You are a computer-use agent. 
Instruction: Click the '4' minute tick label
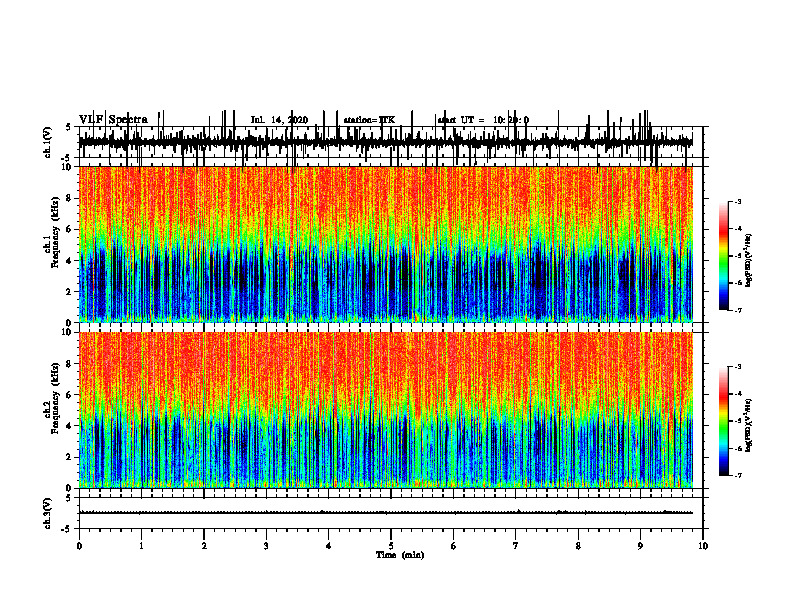coord(329,546)
